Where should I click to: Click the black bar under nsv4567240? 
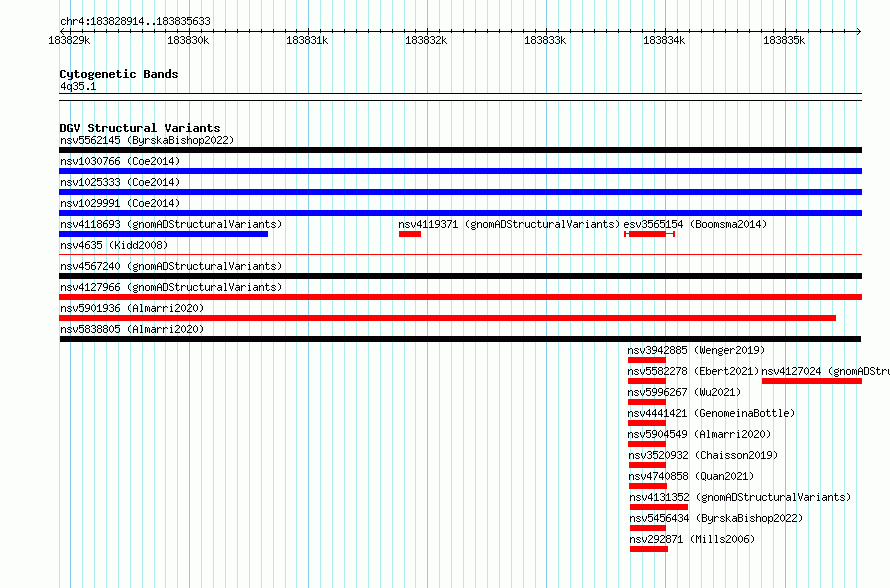click(x=460, y=276)
